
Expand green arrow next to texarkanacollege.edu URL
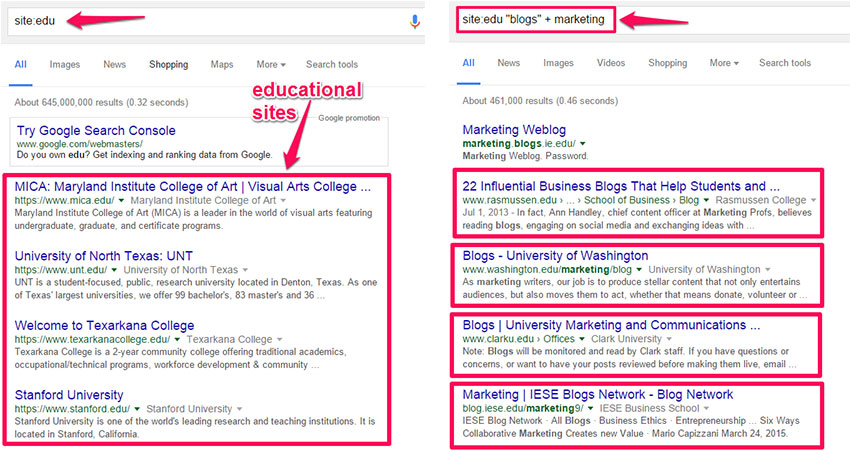point(177,340)
